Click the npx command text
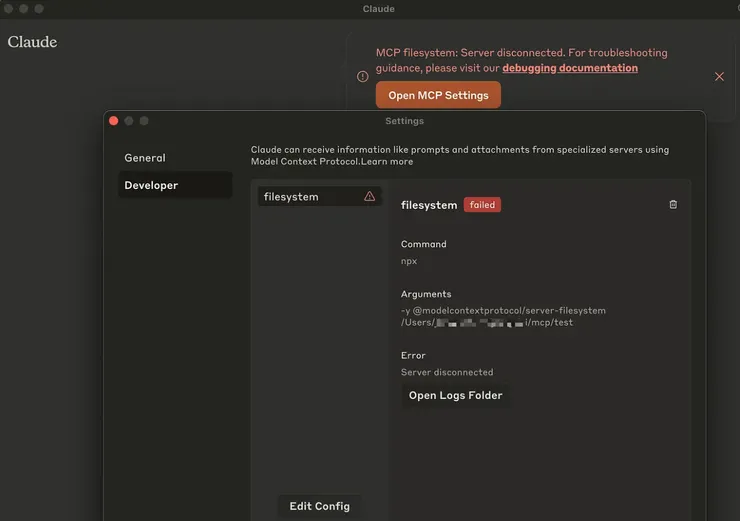The width and height of the screenshot is (740, 521). (x=409, y=261)
